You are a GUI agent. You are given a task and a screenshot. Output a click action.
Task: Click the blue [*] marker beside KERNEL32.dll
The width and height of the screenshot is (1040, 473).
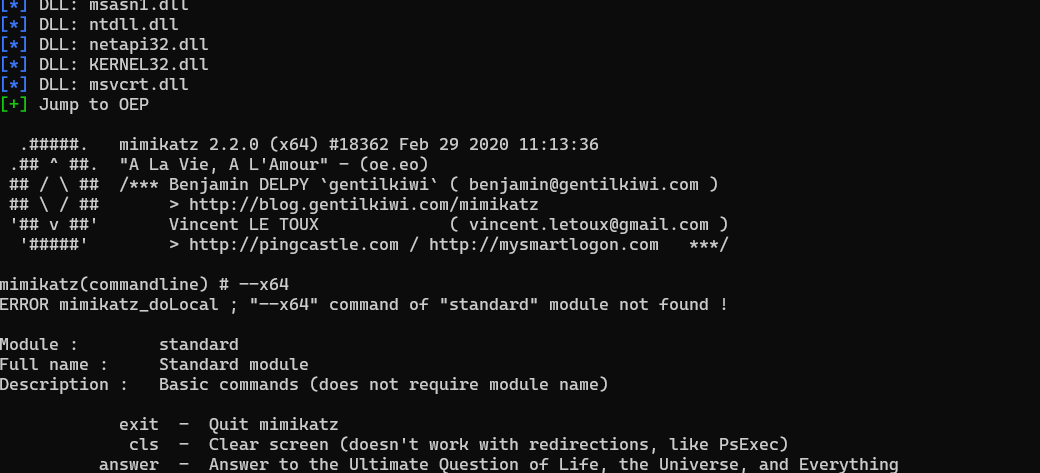[14, 65]
